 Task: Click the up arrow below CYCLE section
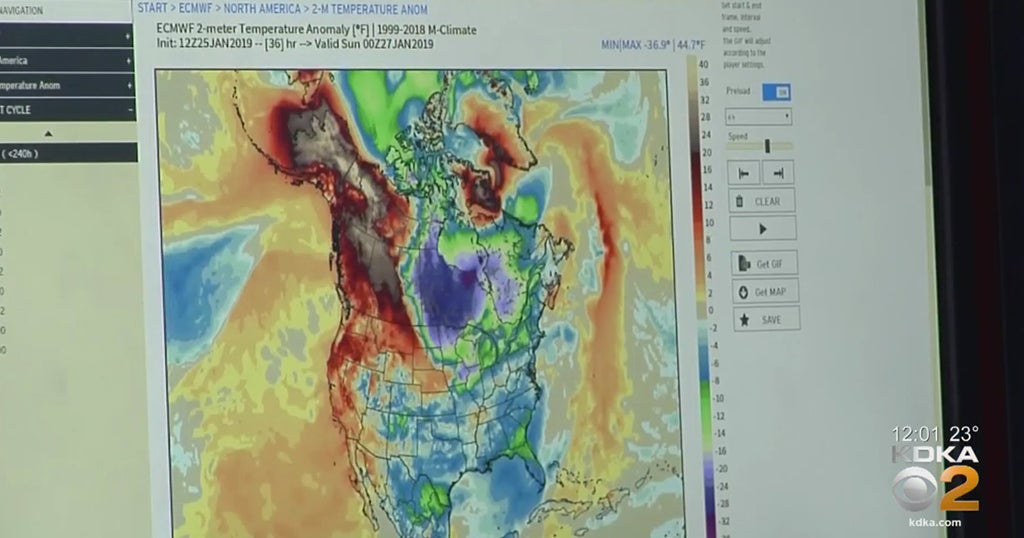pos(48,134)
